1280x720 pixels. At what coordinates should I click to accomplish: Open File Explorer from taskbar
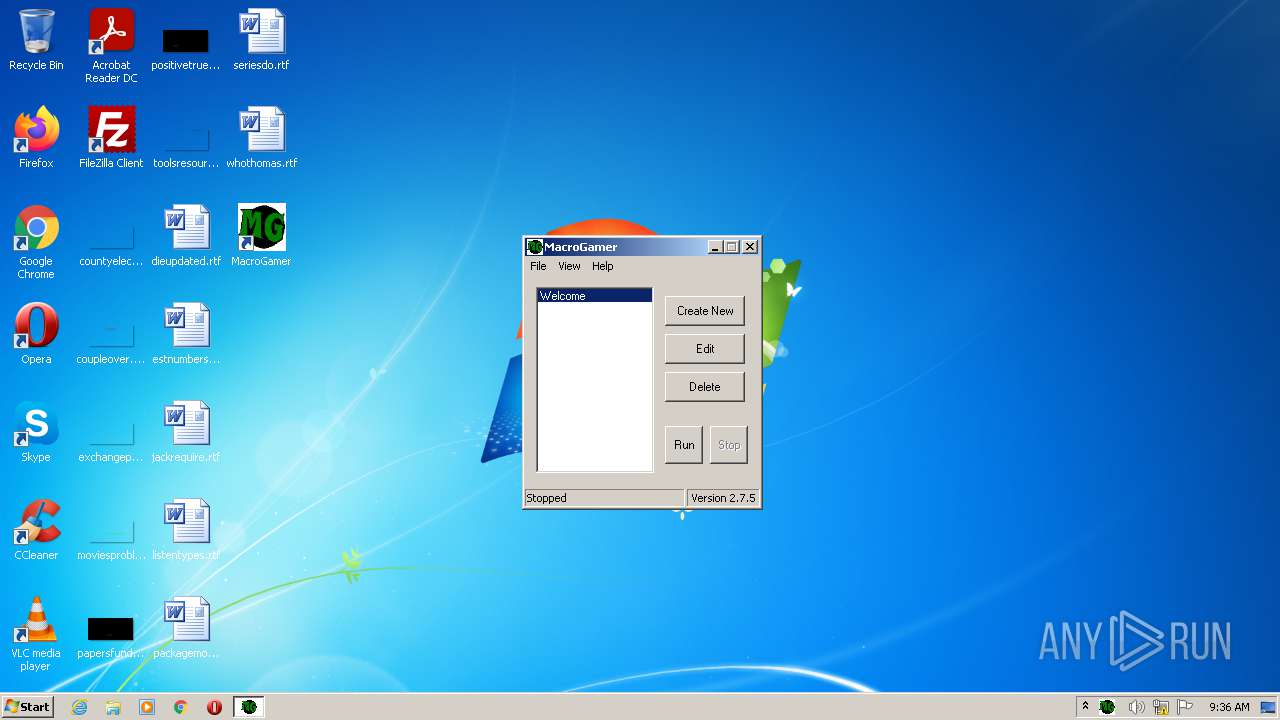point(113,707)
